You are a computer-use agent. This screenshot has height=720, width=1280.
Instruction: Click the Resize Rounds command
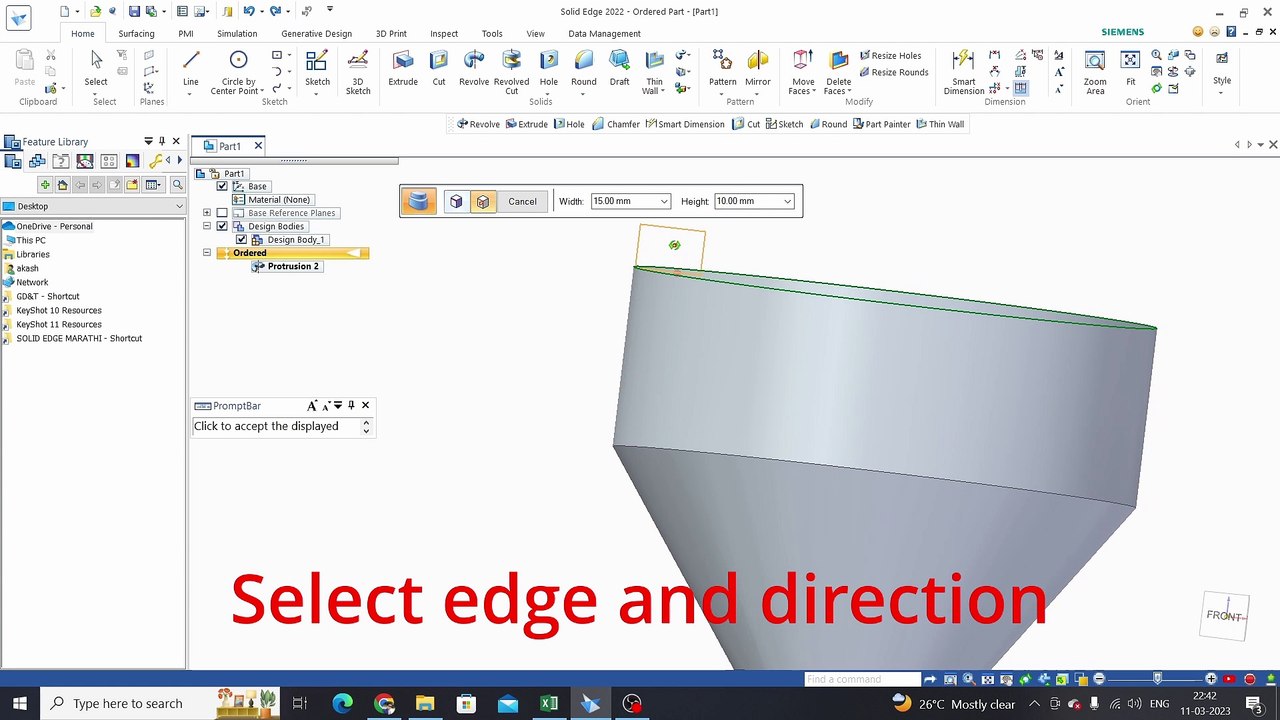(893, 72)
